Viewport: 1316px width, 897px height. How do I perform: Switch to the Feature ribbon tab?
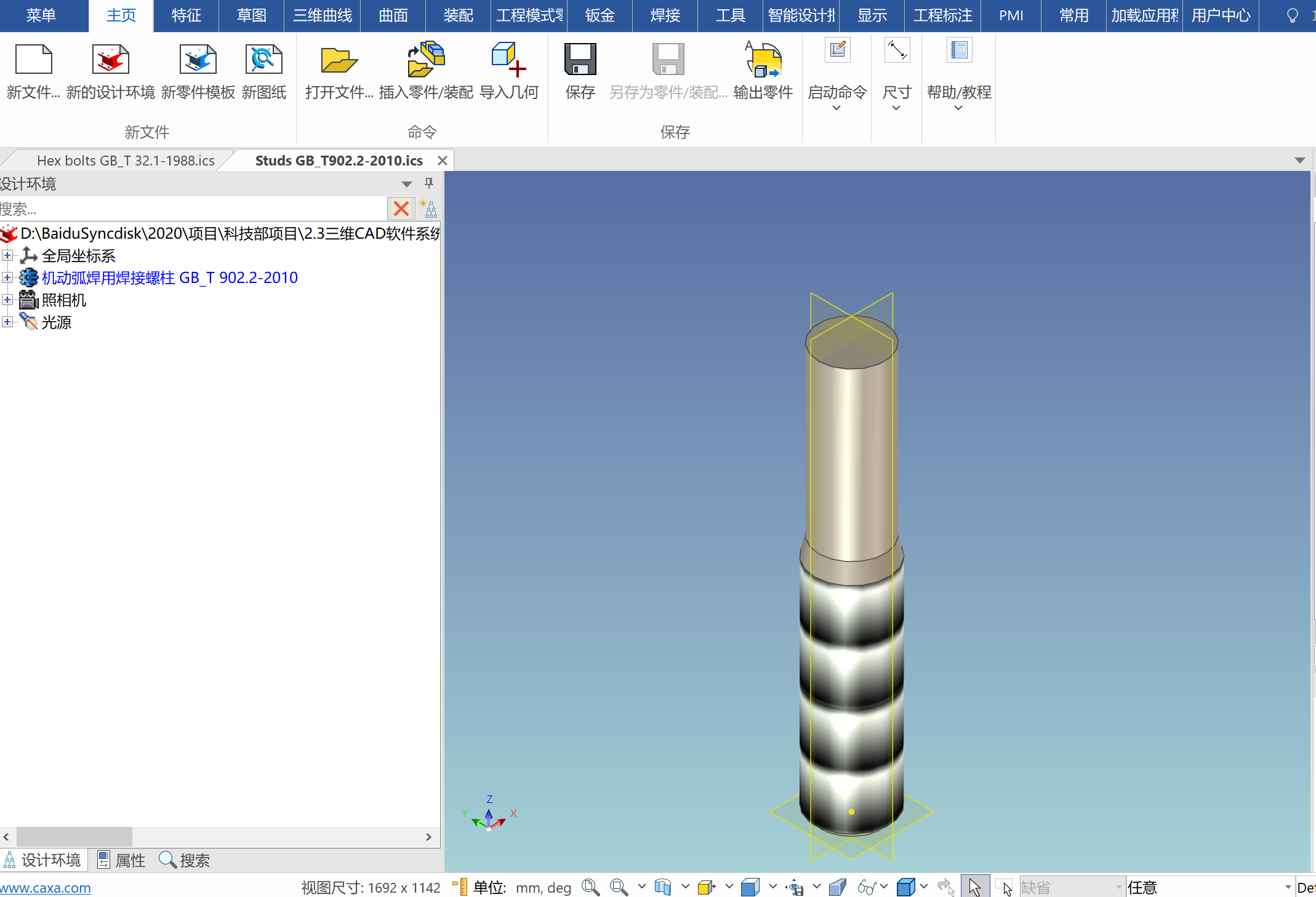pyautogui.click(x=186, y=15)
